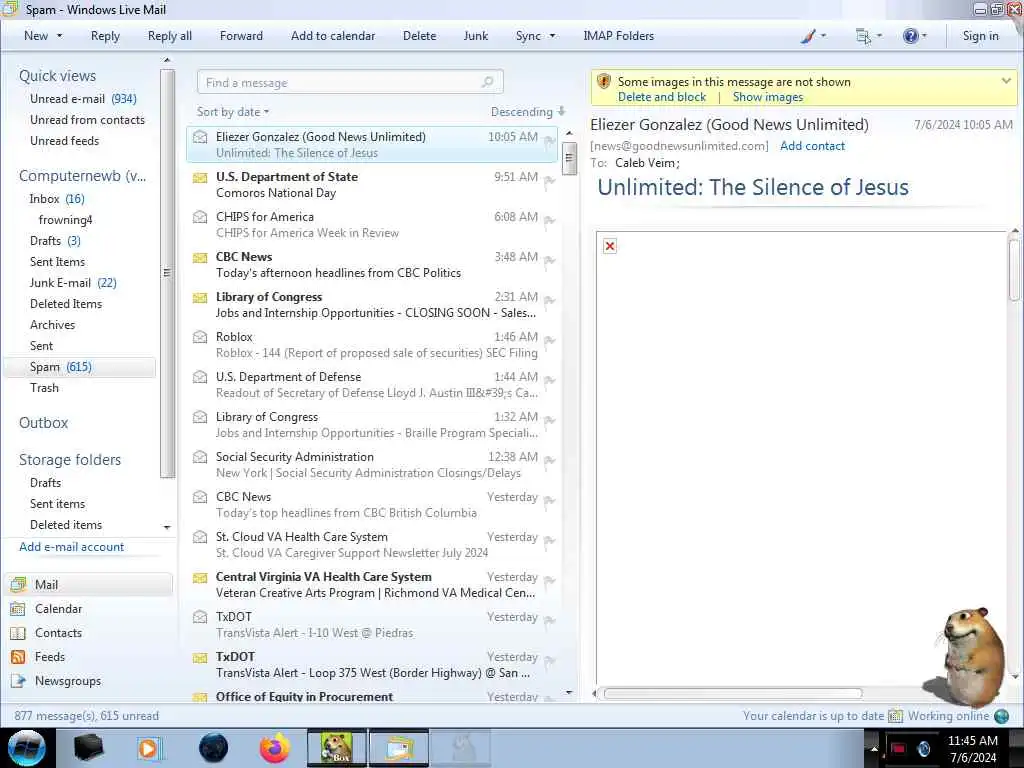Click Forward in the toolbar

pos(241,36)
